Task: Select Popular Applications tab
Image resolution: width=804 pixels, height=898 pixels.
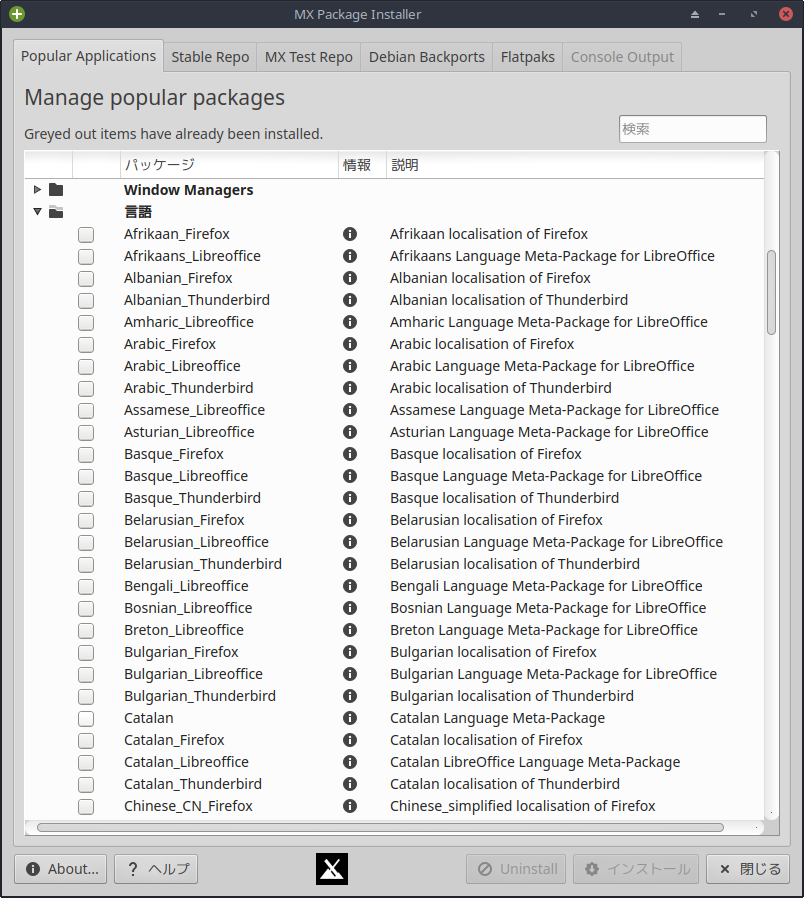Action: tap(88, 56)
